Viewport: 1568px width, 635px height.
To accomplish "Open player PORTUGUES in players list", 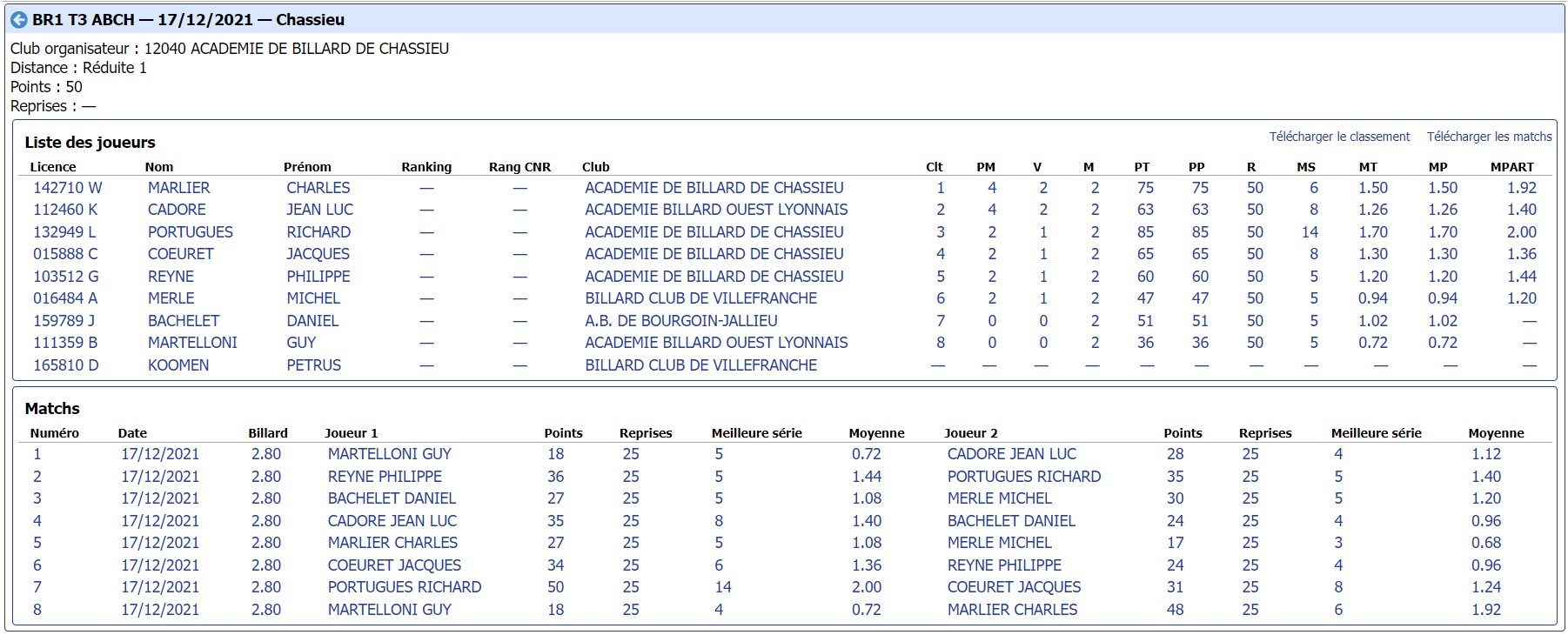I will tap(191, 232).
